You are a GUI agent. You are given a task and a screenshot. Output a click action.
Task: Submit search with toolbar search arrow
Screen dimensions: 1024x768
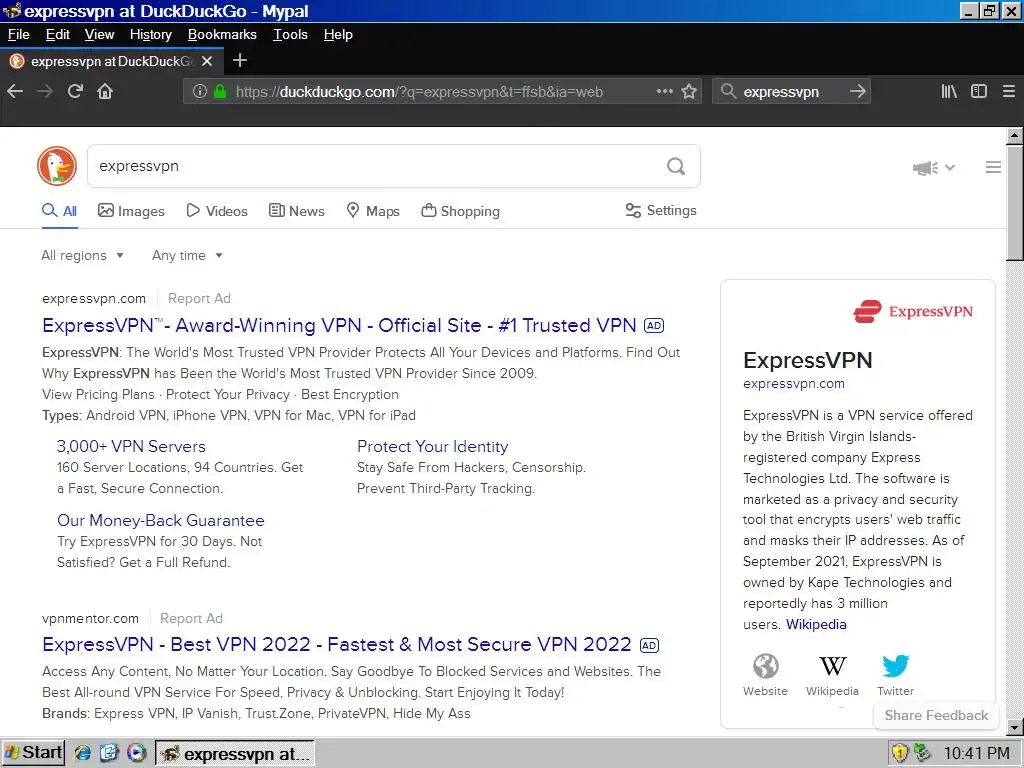[857, 91]
